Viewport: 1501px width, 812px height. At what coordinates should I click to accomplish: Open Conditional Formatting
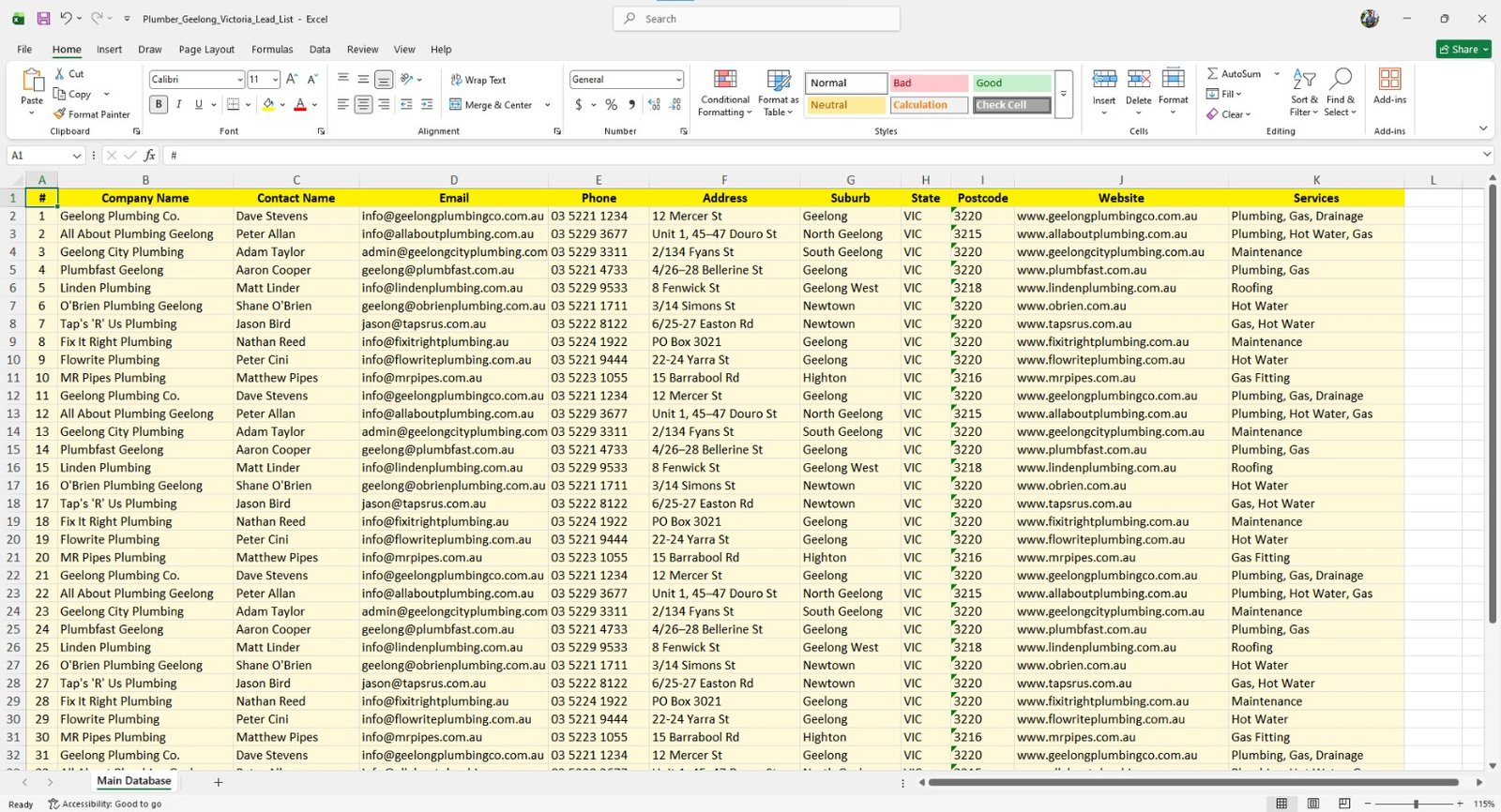coord(724,93)
